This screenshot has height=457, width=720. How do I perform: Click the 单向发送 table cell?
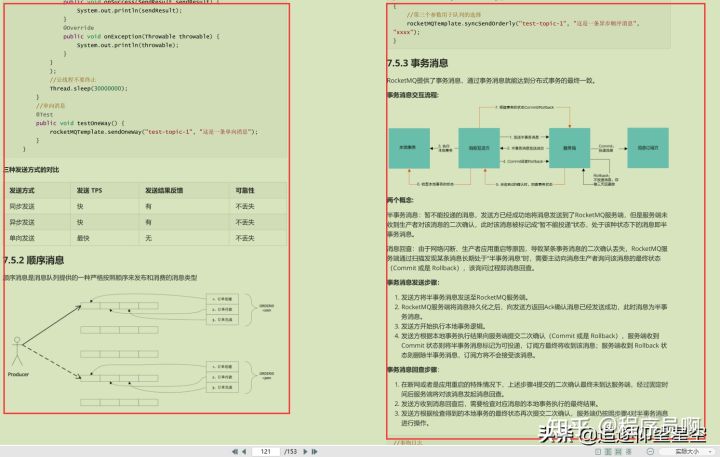tap(22, 238)
